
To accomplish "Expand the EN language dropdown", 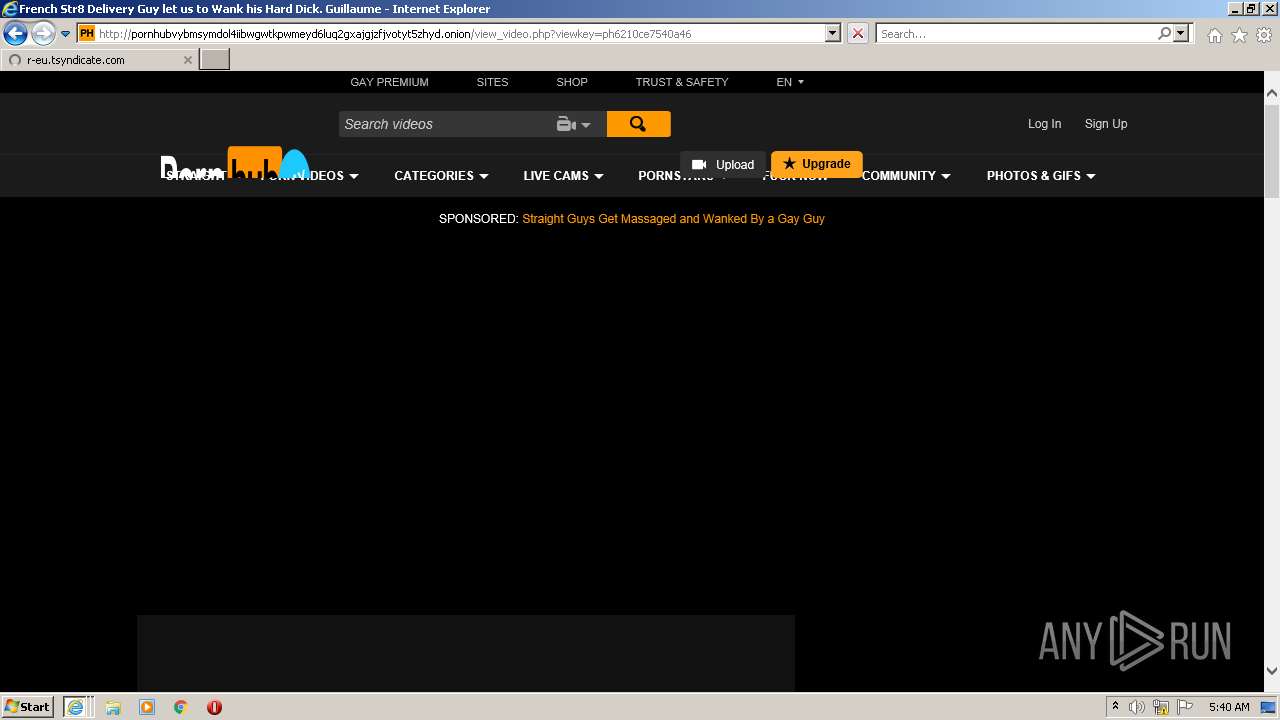I will coord(790,82).
